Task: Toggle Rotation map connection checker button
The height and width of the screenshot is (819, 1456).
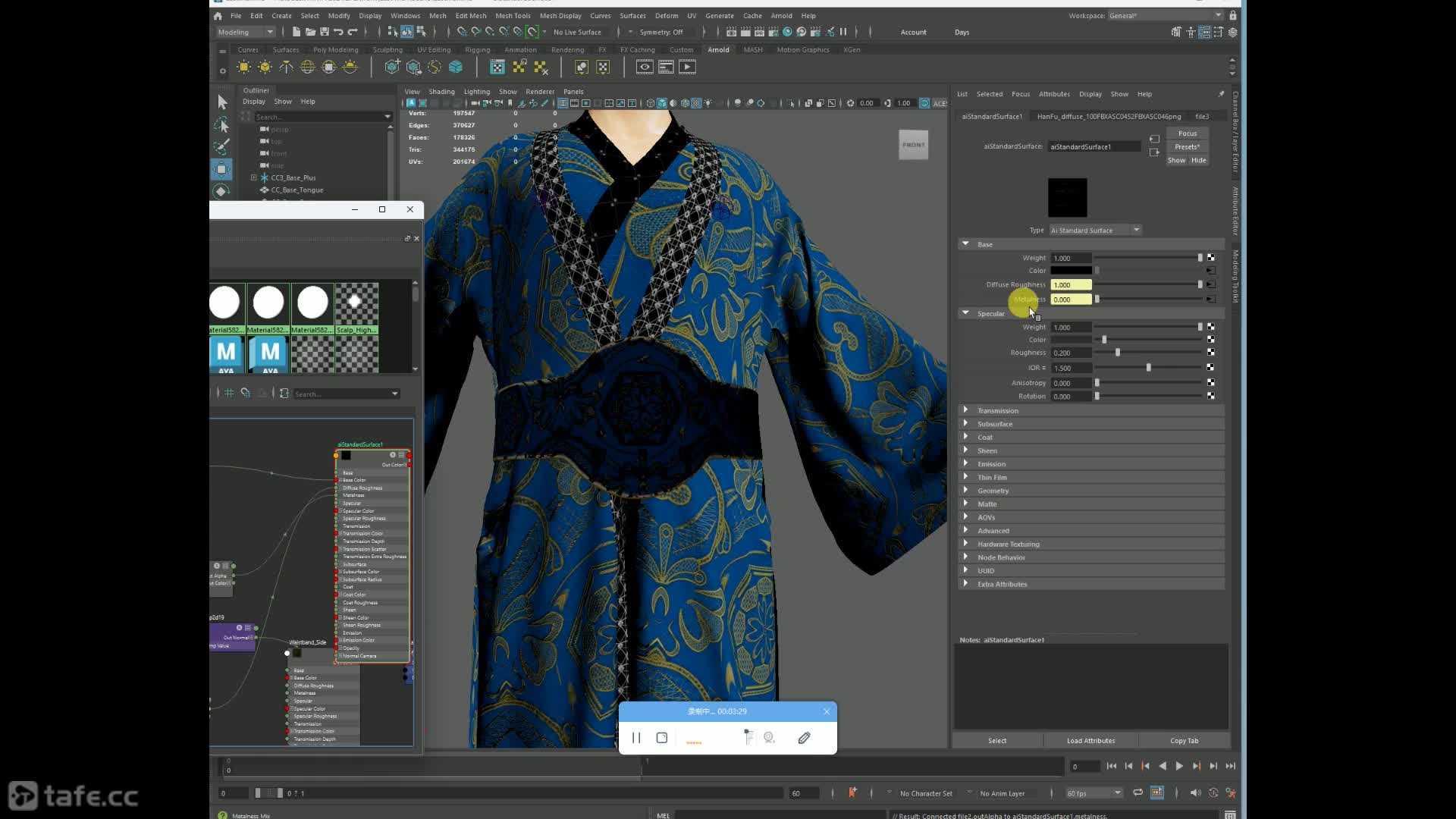Action: (1210, 396)
